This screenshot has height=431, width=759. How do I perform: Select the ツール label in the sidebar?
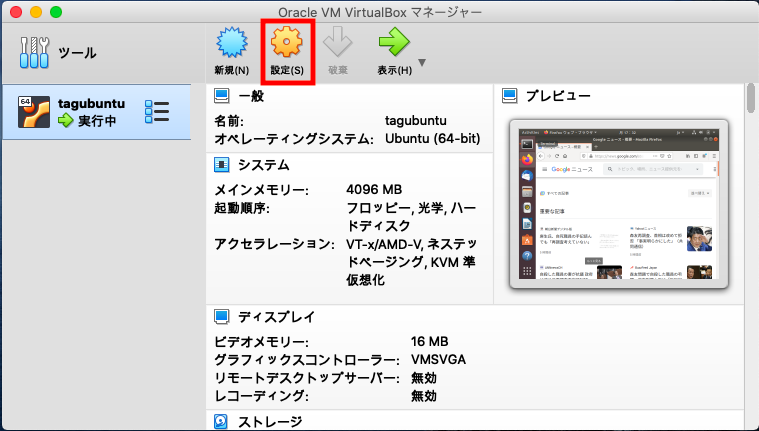[77, 52]
